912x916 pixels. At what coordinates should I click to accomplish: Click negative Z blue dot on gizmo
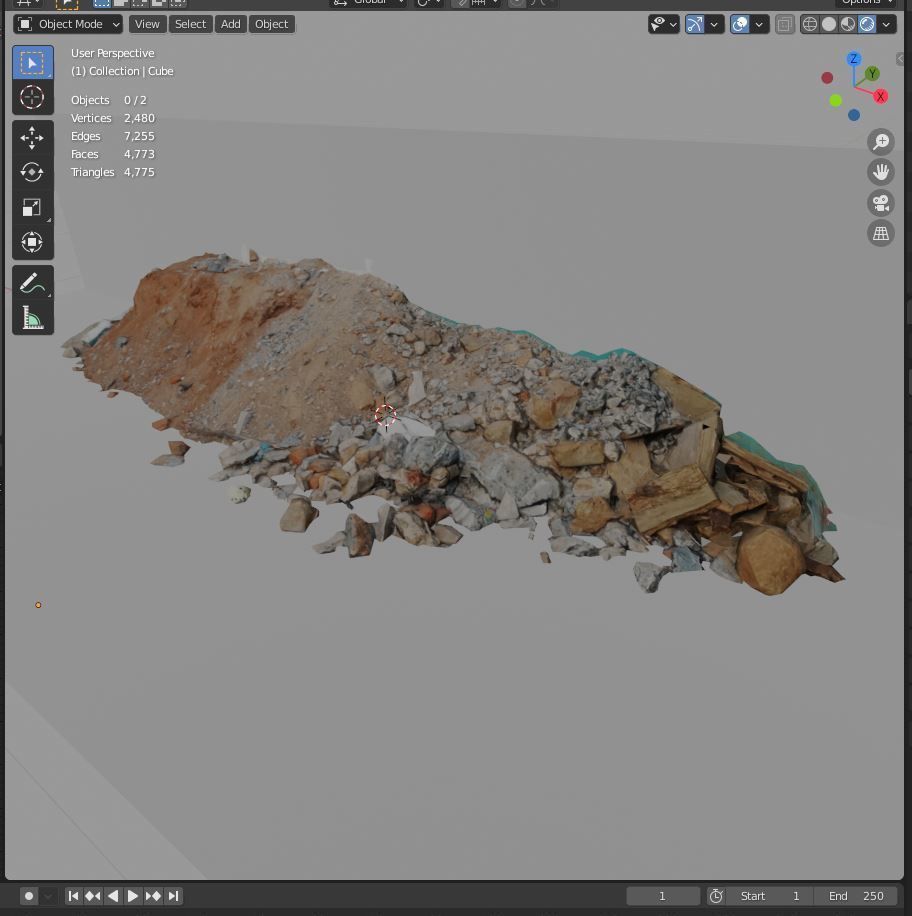tap(854, 115)
